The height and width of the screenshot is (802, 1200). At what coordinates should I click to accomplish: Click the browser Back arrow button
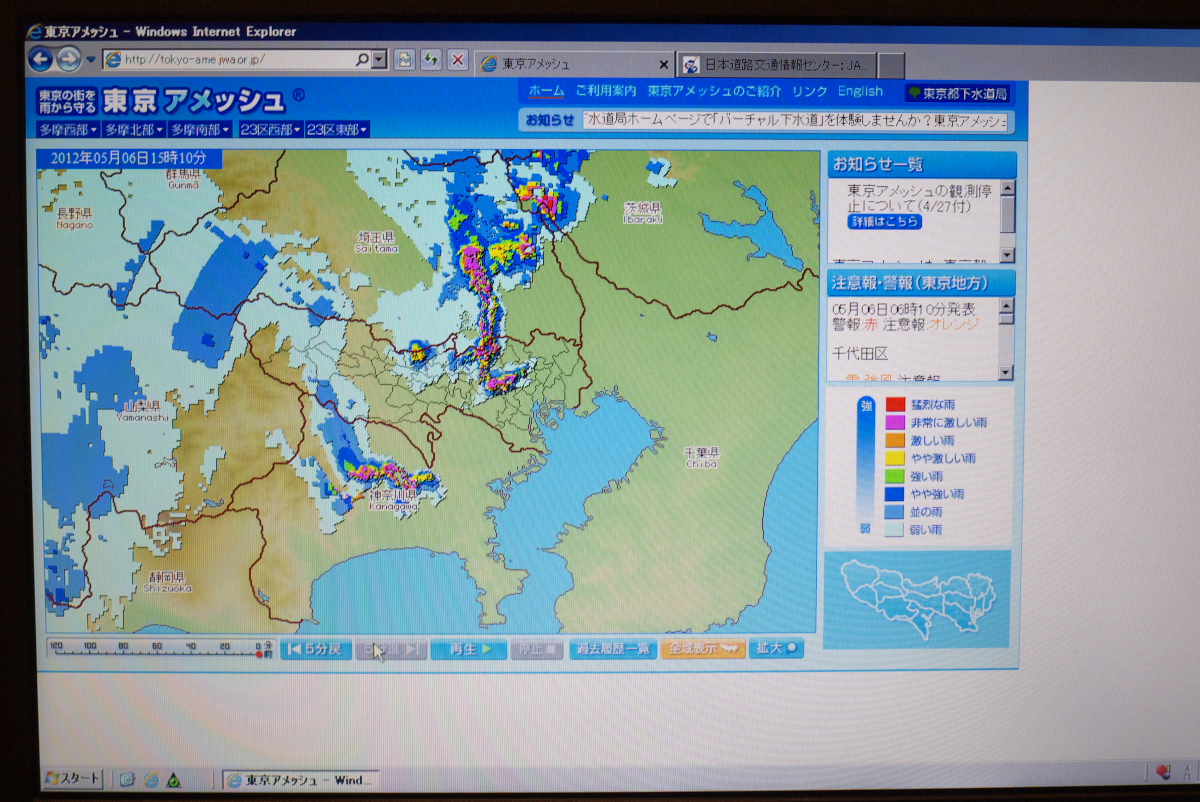(x=40, y=59)
